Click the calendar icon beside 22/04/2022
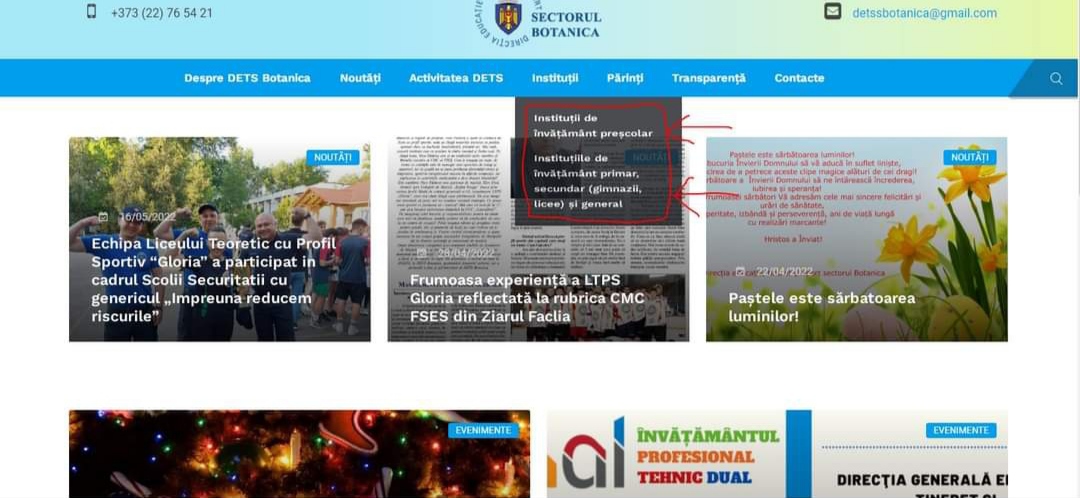 point(740,271)
